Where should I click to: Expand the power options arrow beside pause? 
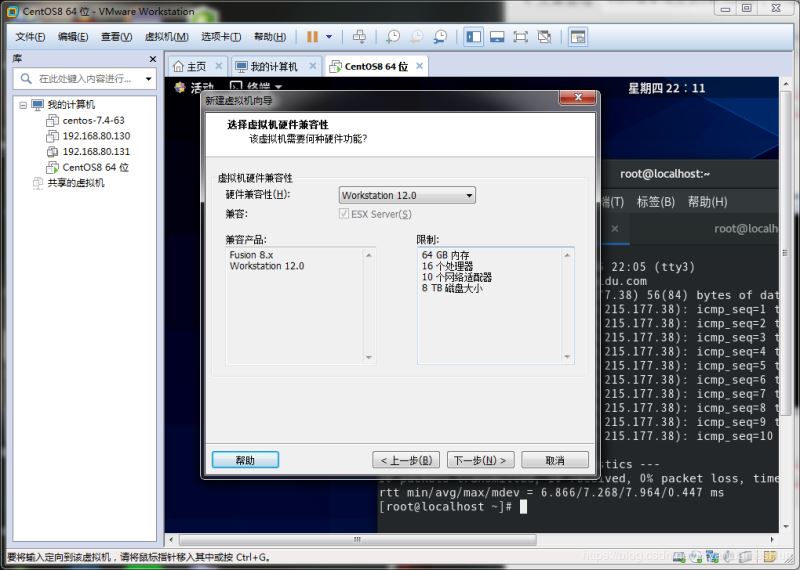click(329, 37)
